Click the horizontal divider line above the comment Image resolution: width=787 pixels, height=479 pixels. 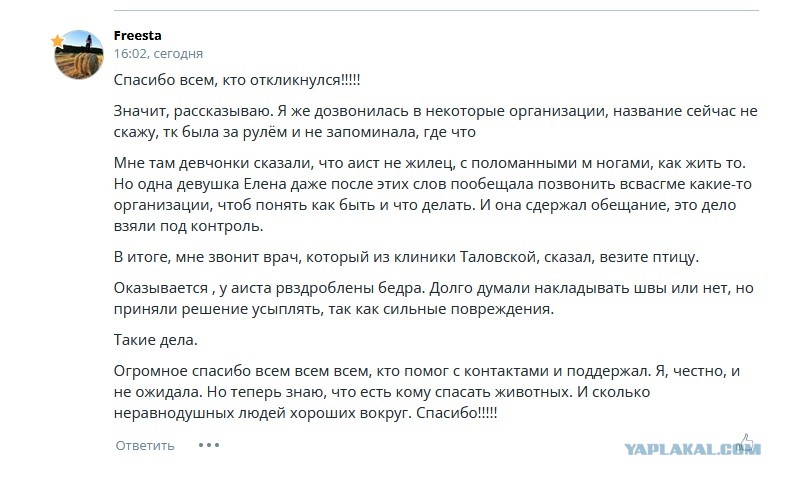tap(436, 10)
